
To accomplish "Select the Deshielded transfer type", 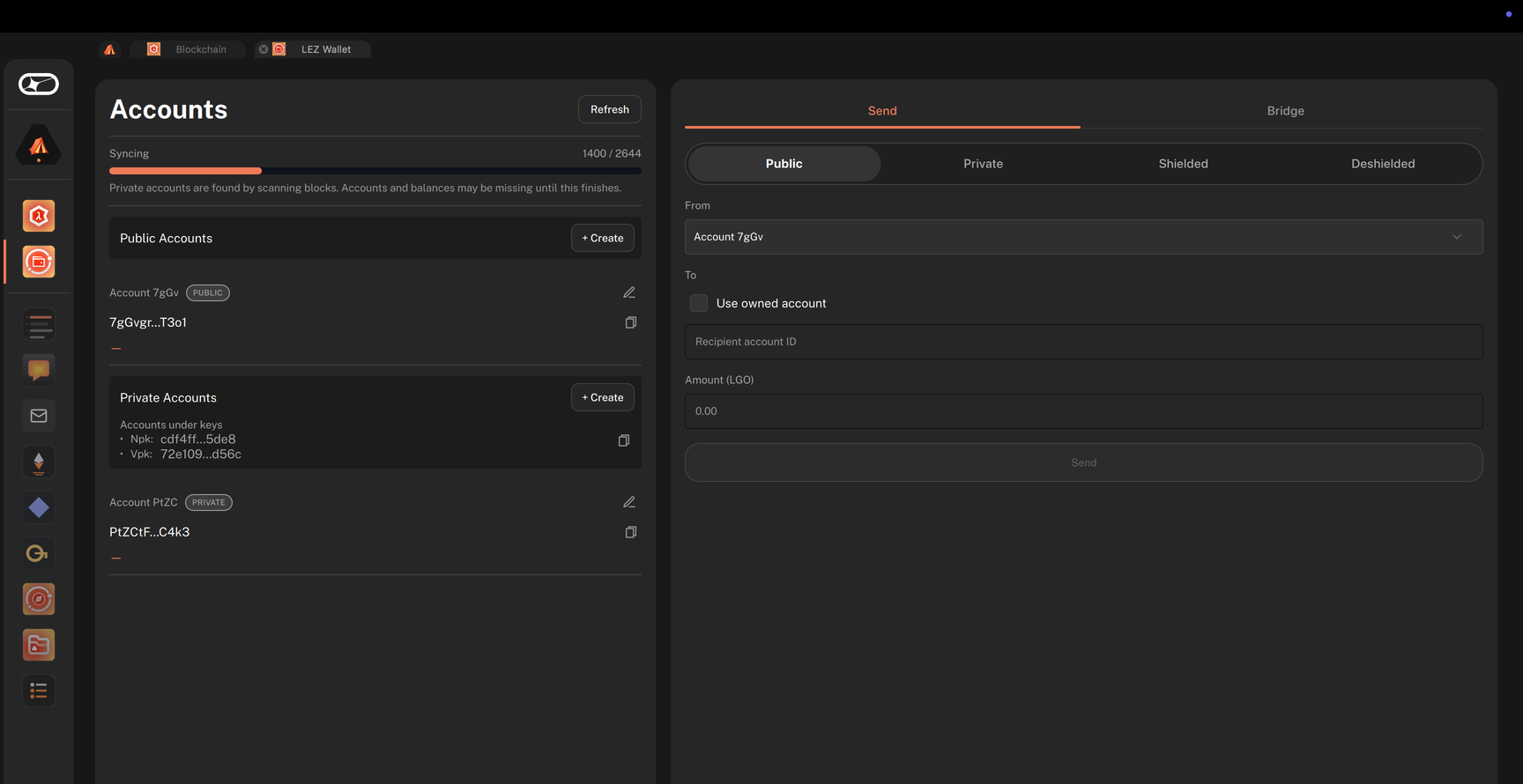I will point(1383,164).
